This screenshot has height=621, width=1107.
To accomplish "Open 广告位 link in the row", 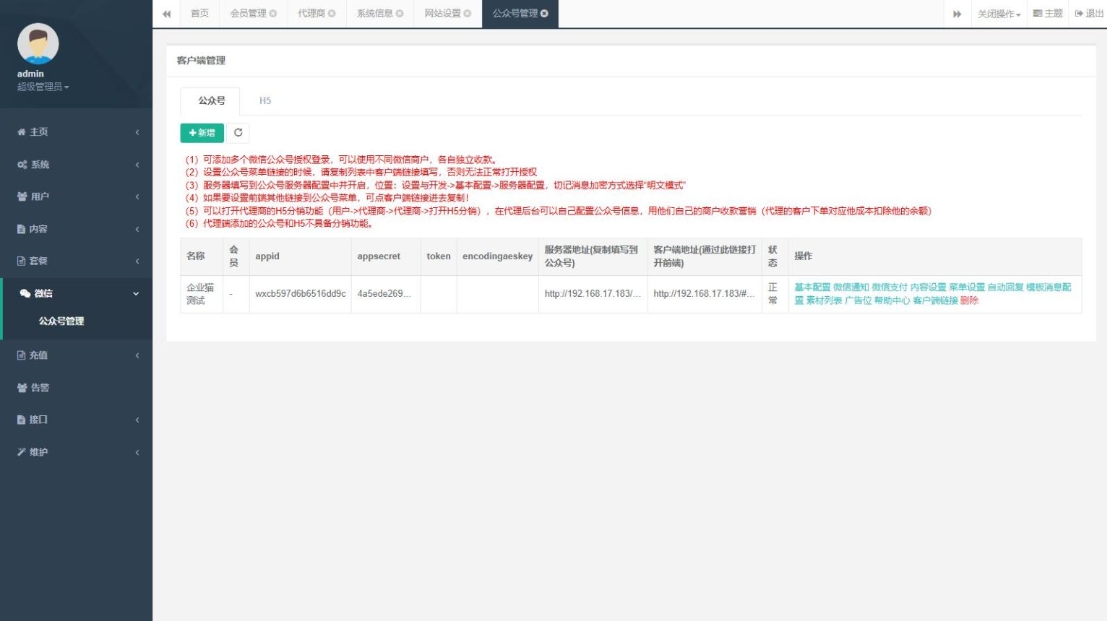I will 858,301.
